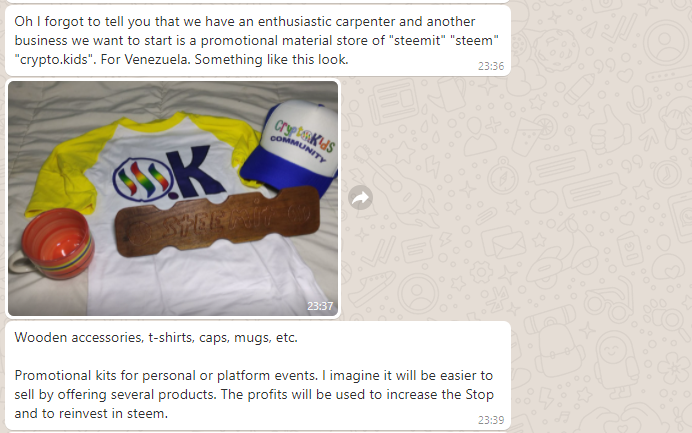The image size is (692, 433).
Task: Click the forward arrow beside the photo
Action: [x=360, y=198]
